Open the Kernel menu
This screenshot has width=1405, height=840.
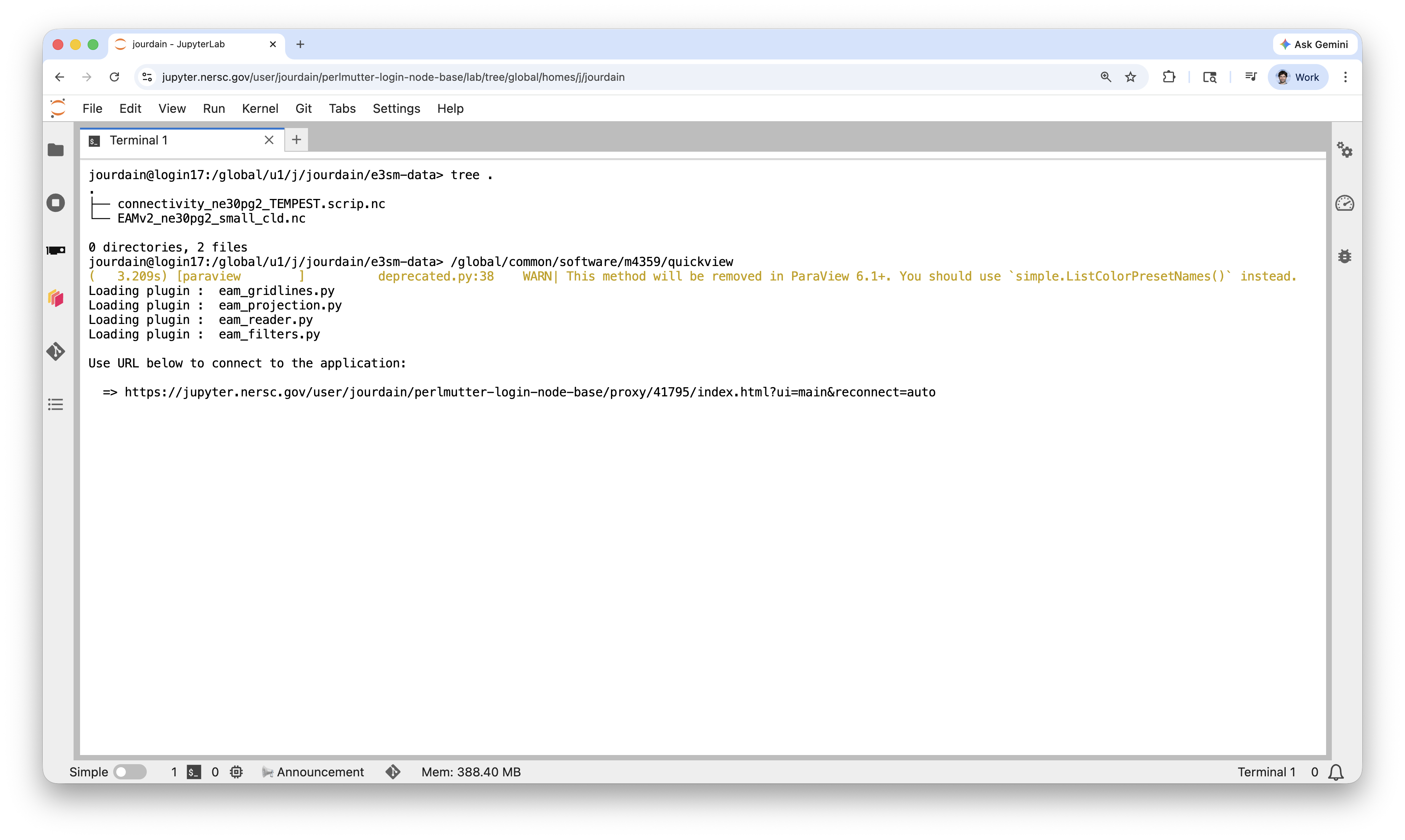(260, 109)
